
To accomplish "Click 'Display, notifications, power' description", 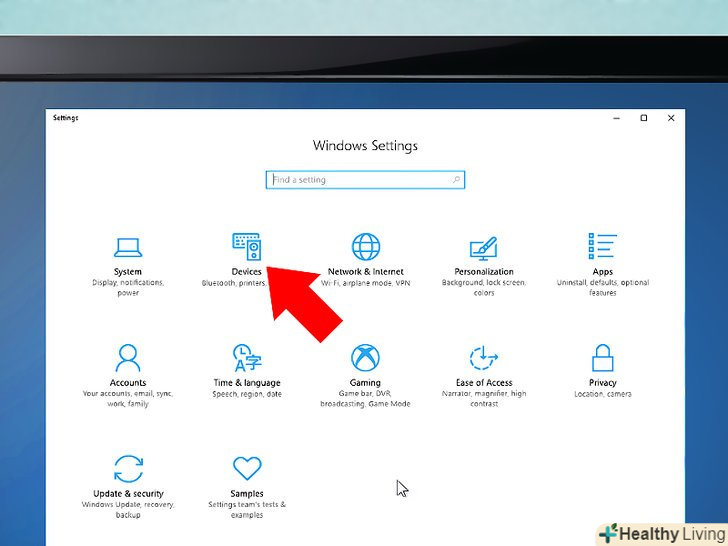I will click(128, 288).
